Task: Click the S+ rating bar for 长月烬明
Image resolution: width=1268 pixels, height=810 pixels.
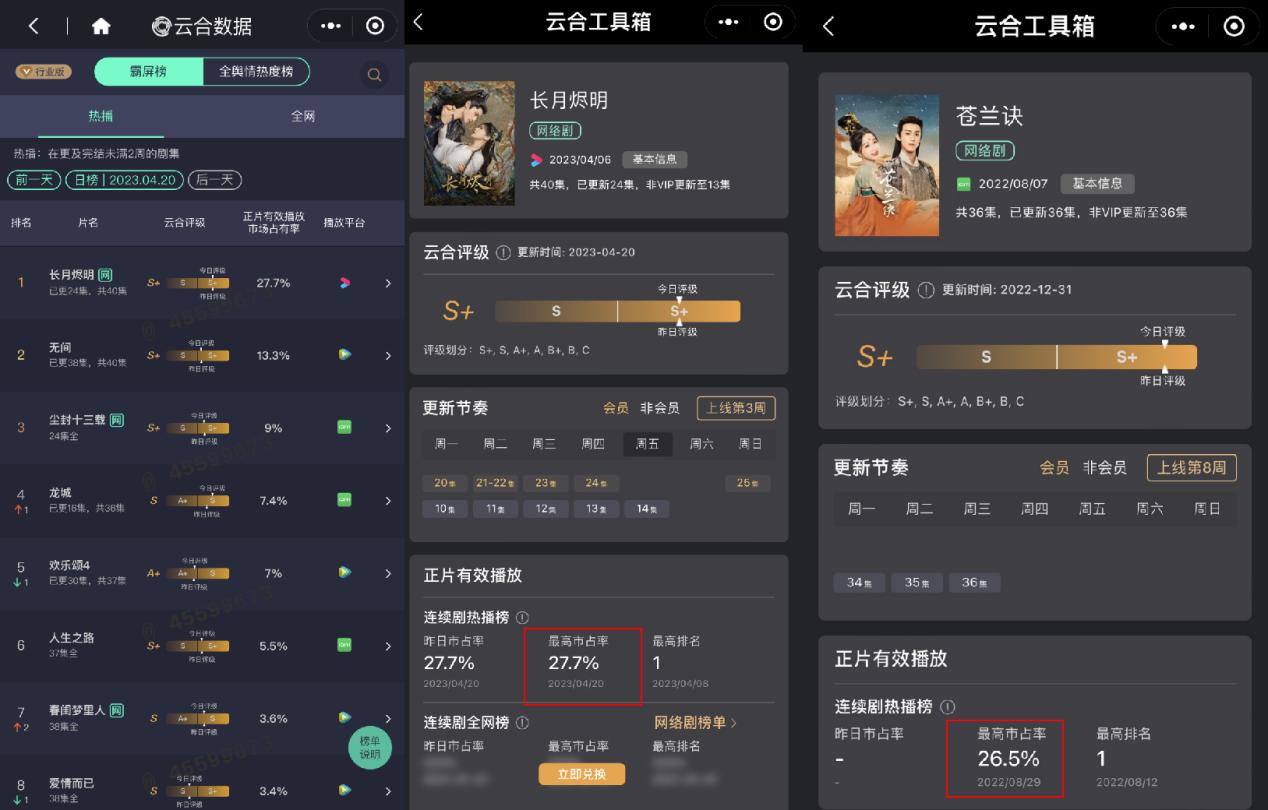Action: (618, 311)
